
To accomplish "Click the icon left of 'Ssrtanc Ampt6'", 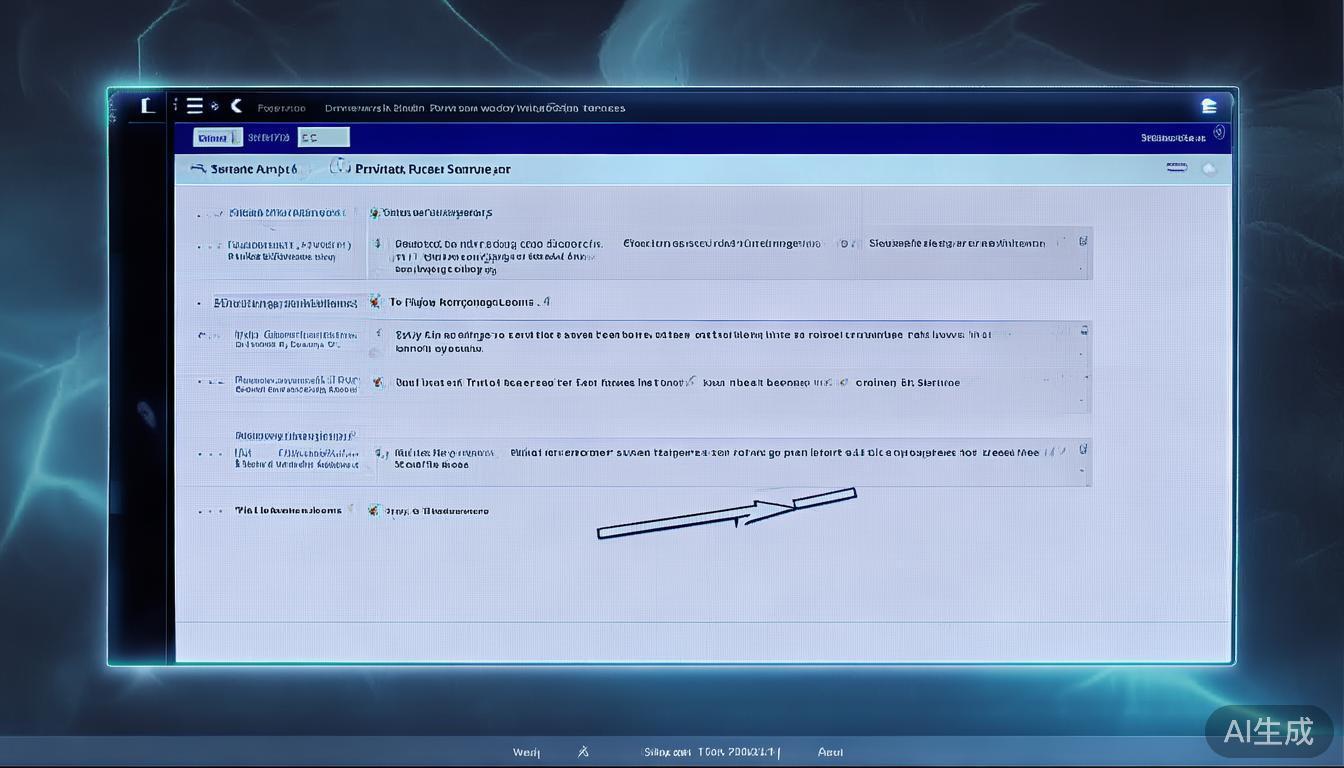I will (198, 169).
